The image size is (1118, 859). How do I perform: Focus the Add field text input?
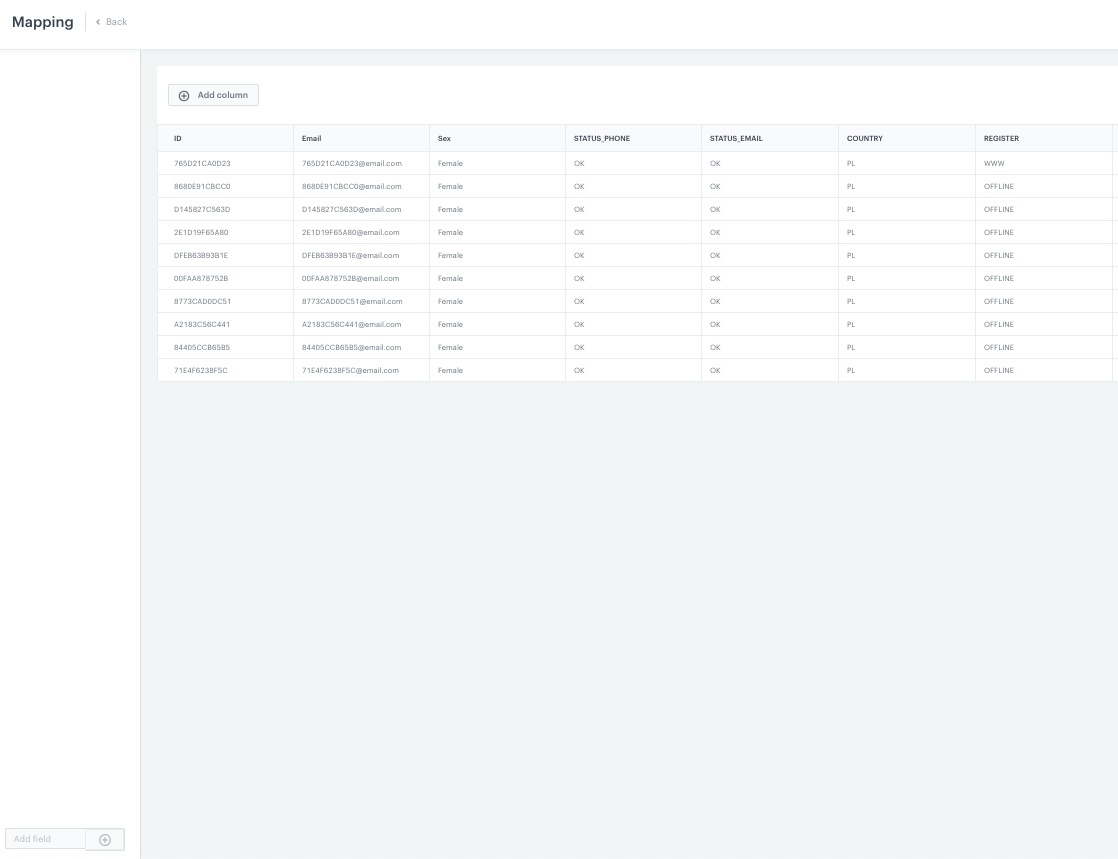pos(45,839)
